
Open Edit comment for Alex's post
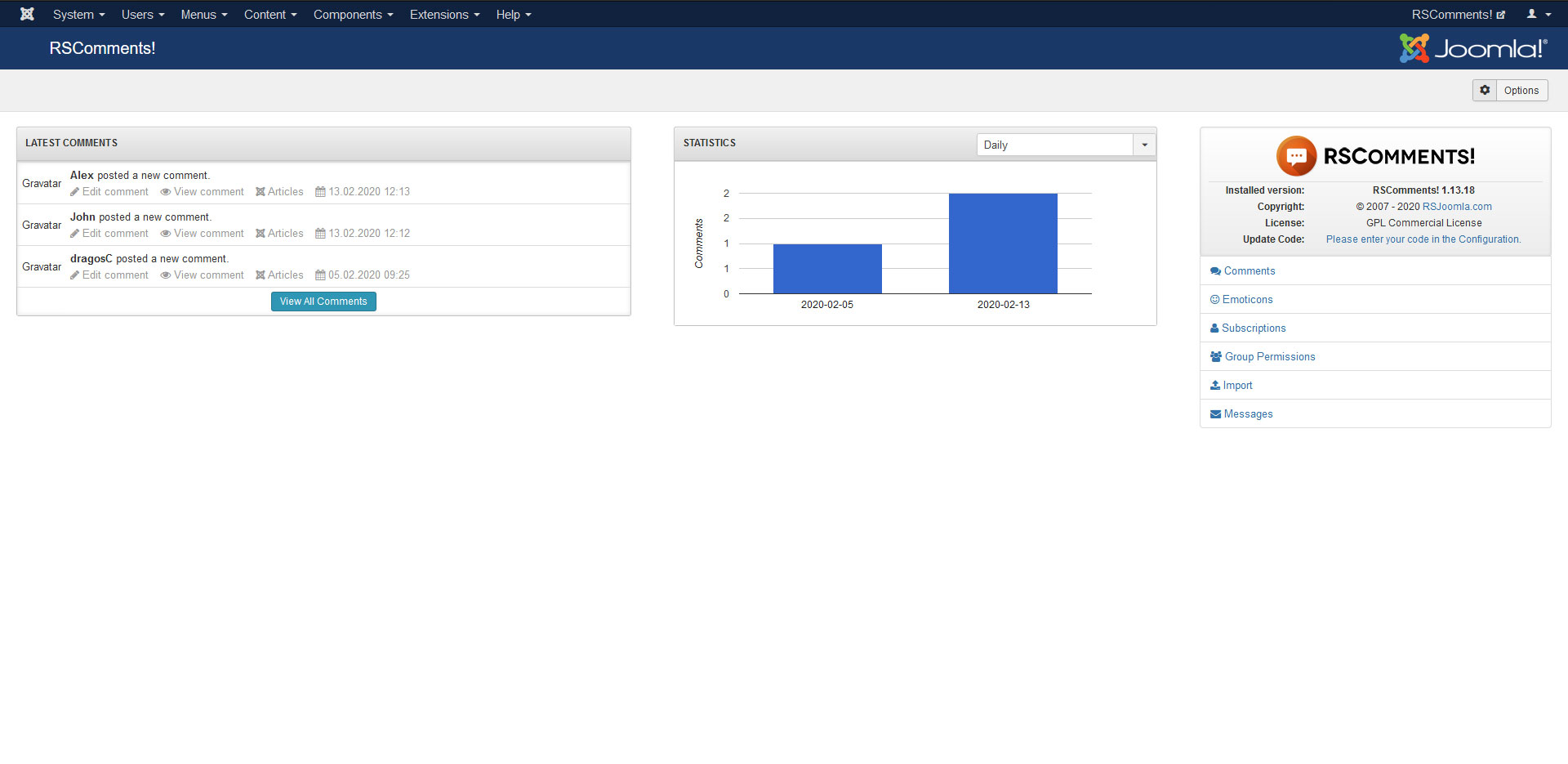[x=109, y=192]
